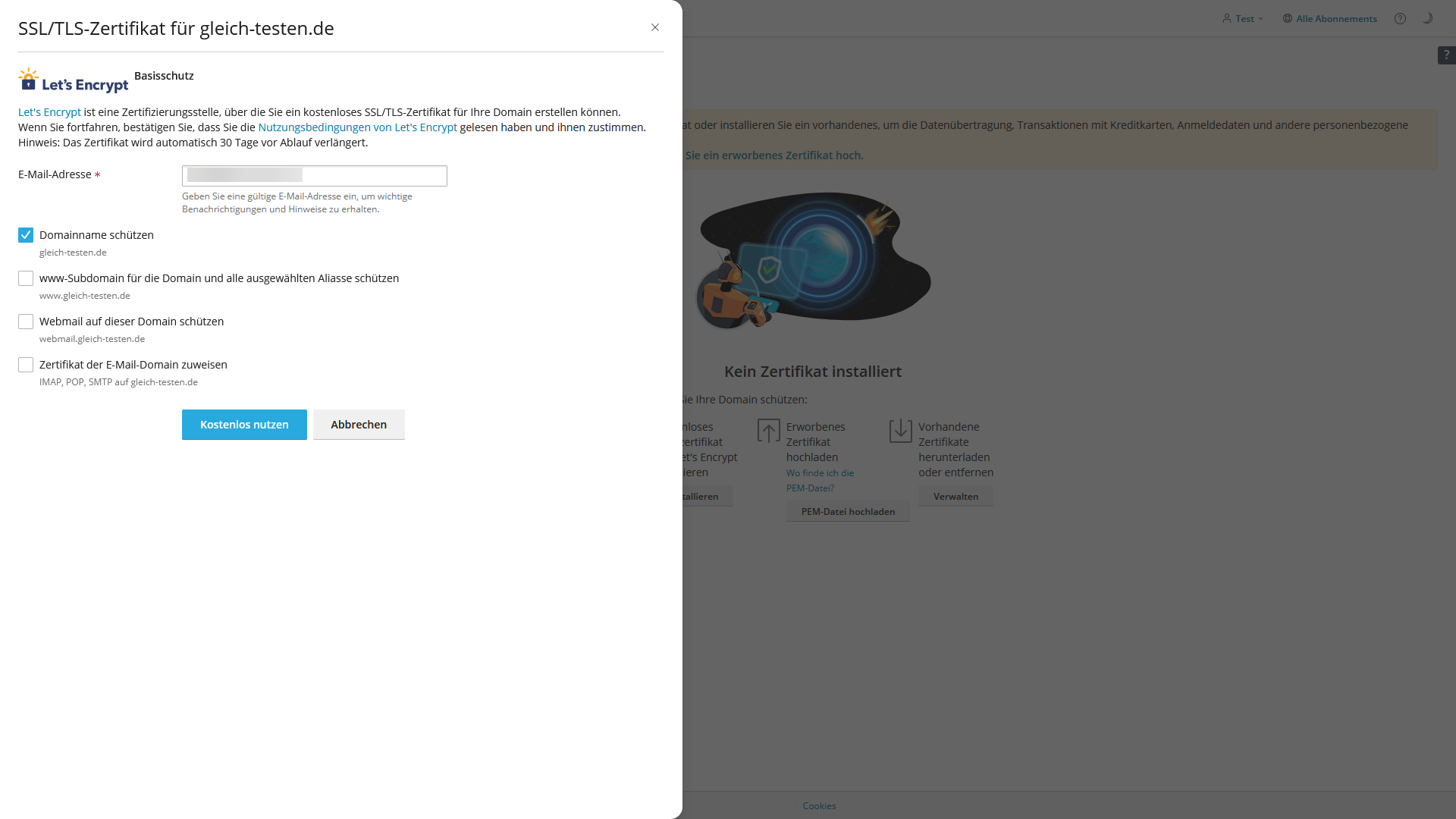Toggle dark mode with the moon icon
The image size is (1456, 819).
click(1427, 17)
